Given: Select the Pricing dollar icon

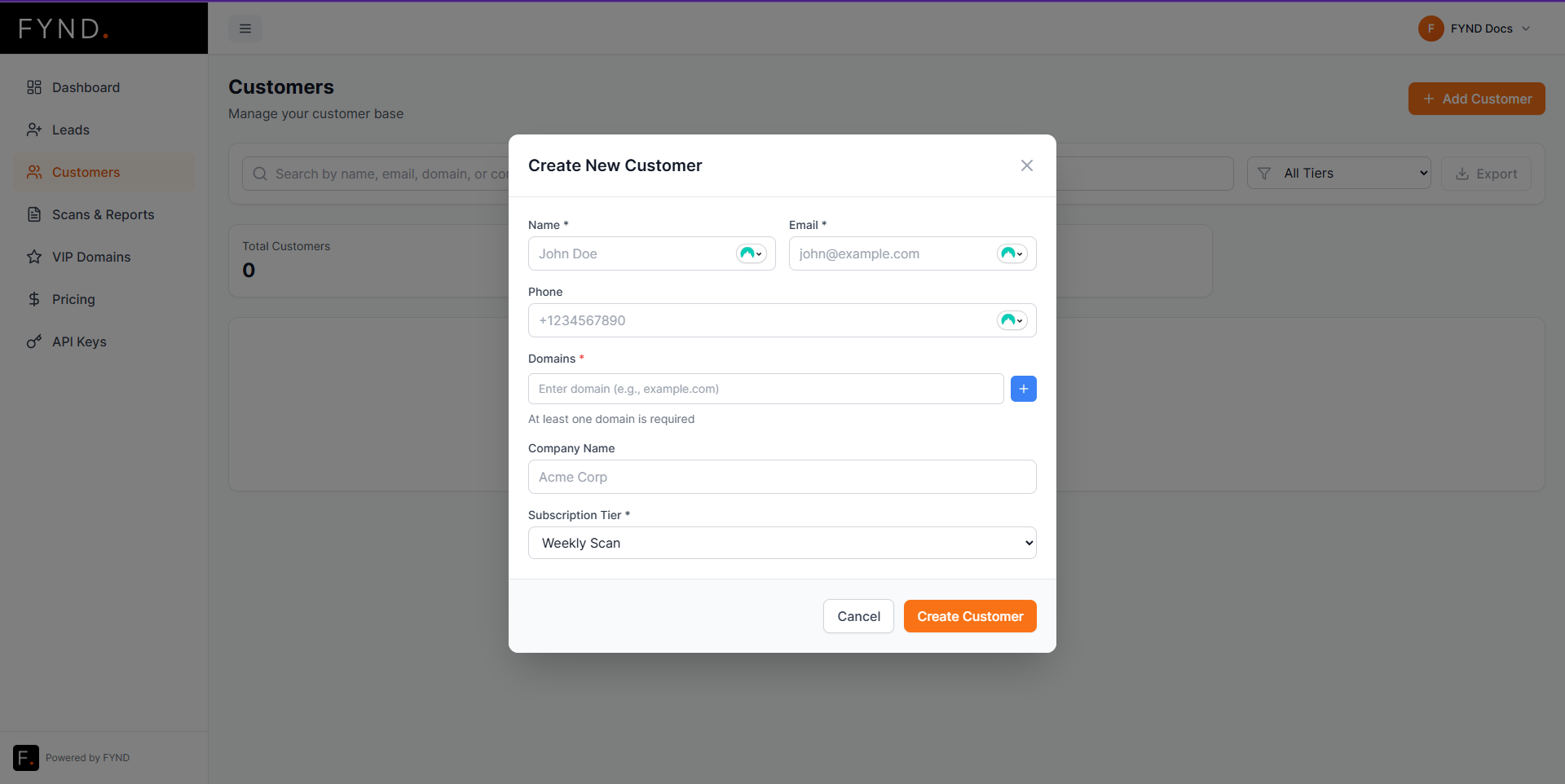Looking at the screenshot, I should pyautogui.click(x=33, y=299).
